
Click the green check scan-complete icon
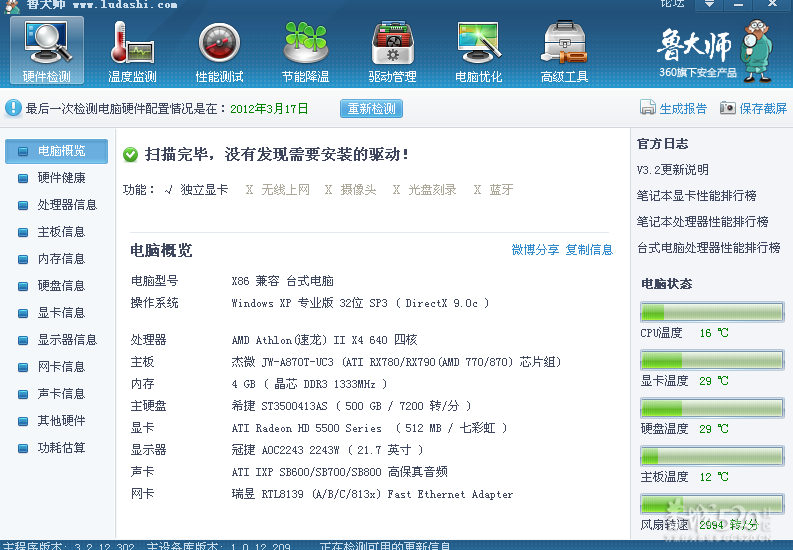click(x=130, y=155)
